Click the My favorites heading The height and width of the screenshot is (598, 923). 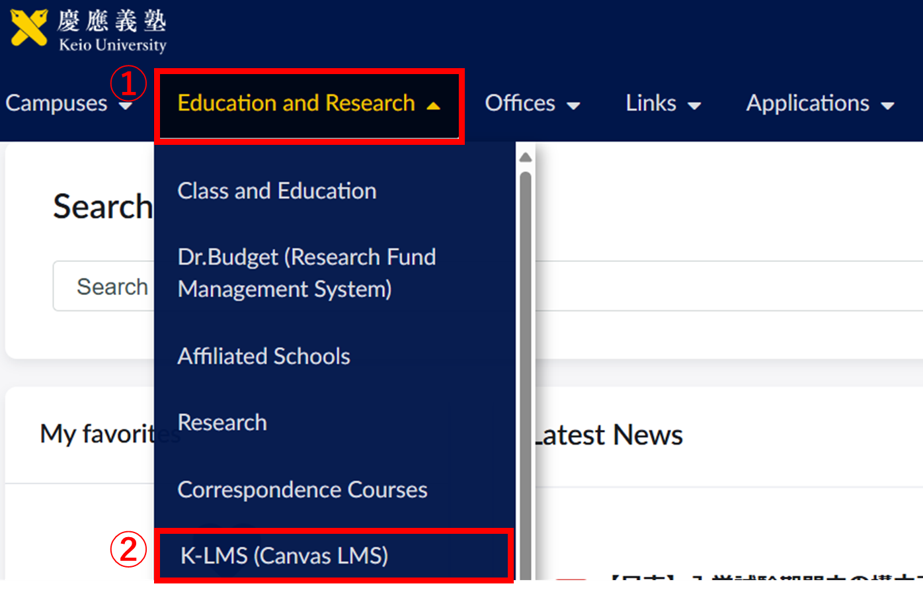click(x=95, y=434)
